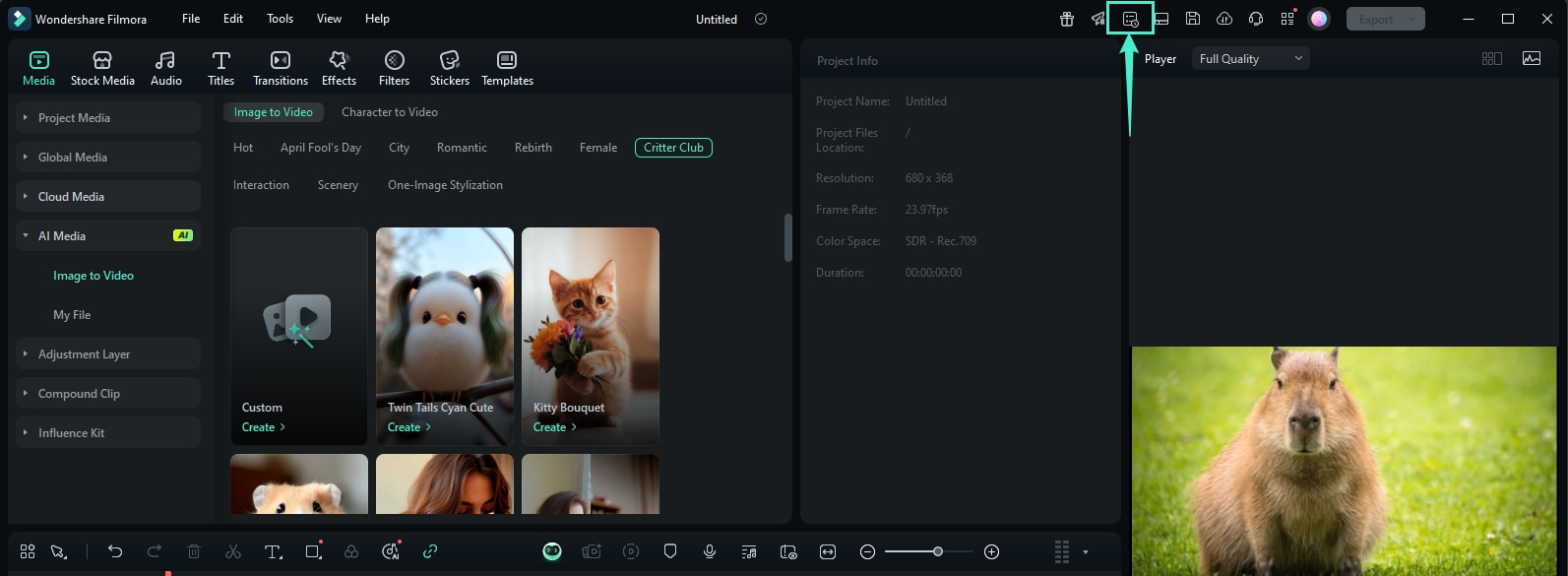Screen dimensions: 1568x576
Task: Click the paper plane share icon
Action: [1098, 19]
